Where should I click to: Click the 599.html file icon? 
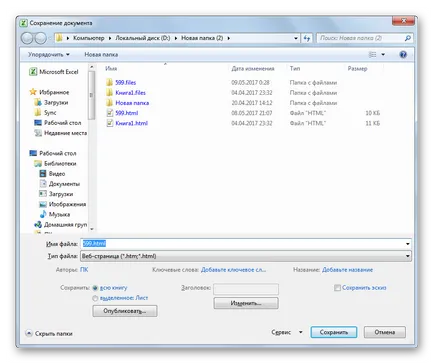click(x=110, y=113)
